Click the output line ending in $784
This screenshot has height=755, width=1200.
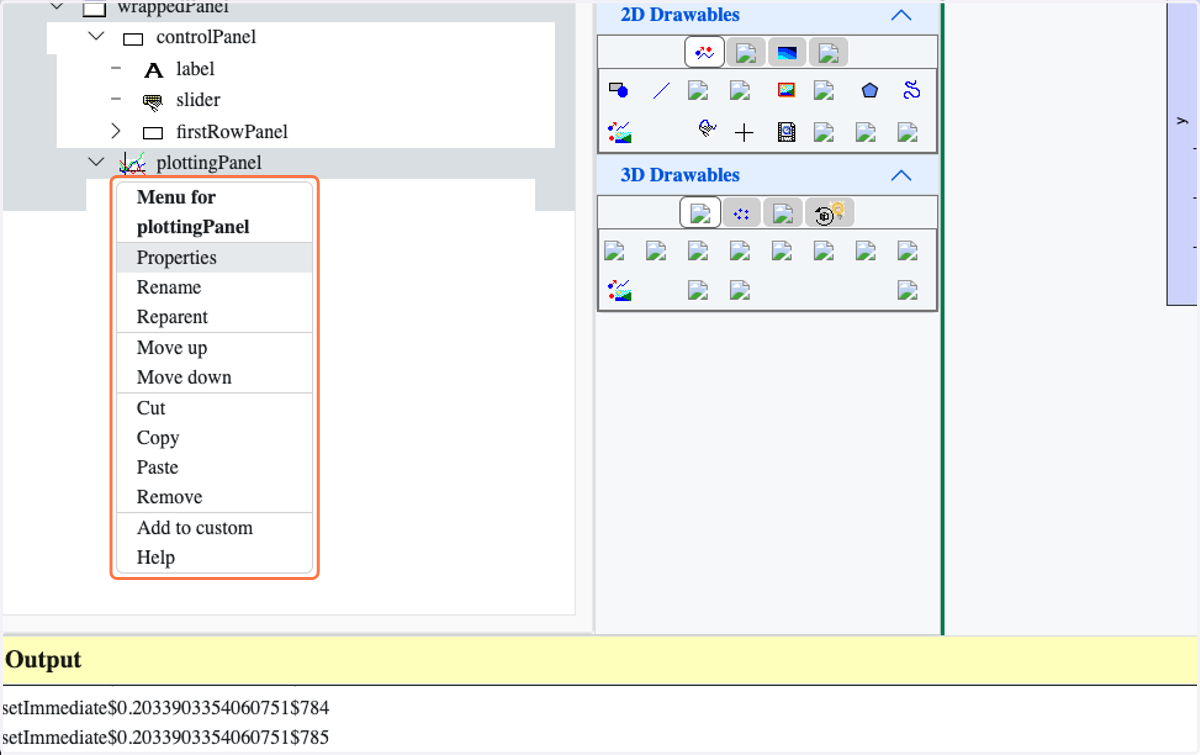pyautogui.click(x=166, y=708)
